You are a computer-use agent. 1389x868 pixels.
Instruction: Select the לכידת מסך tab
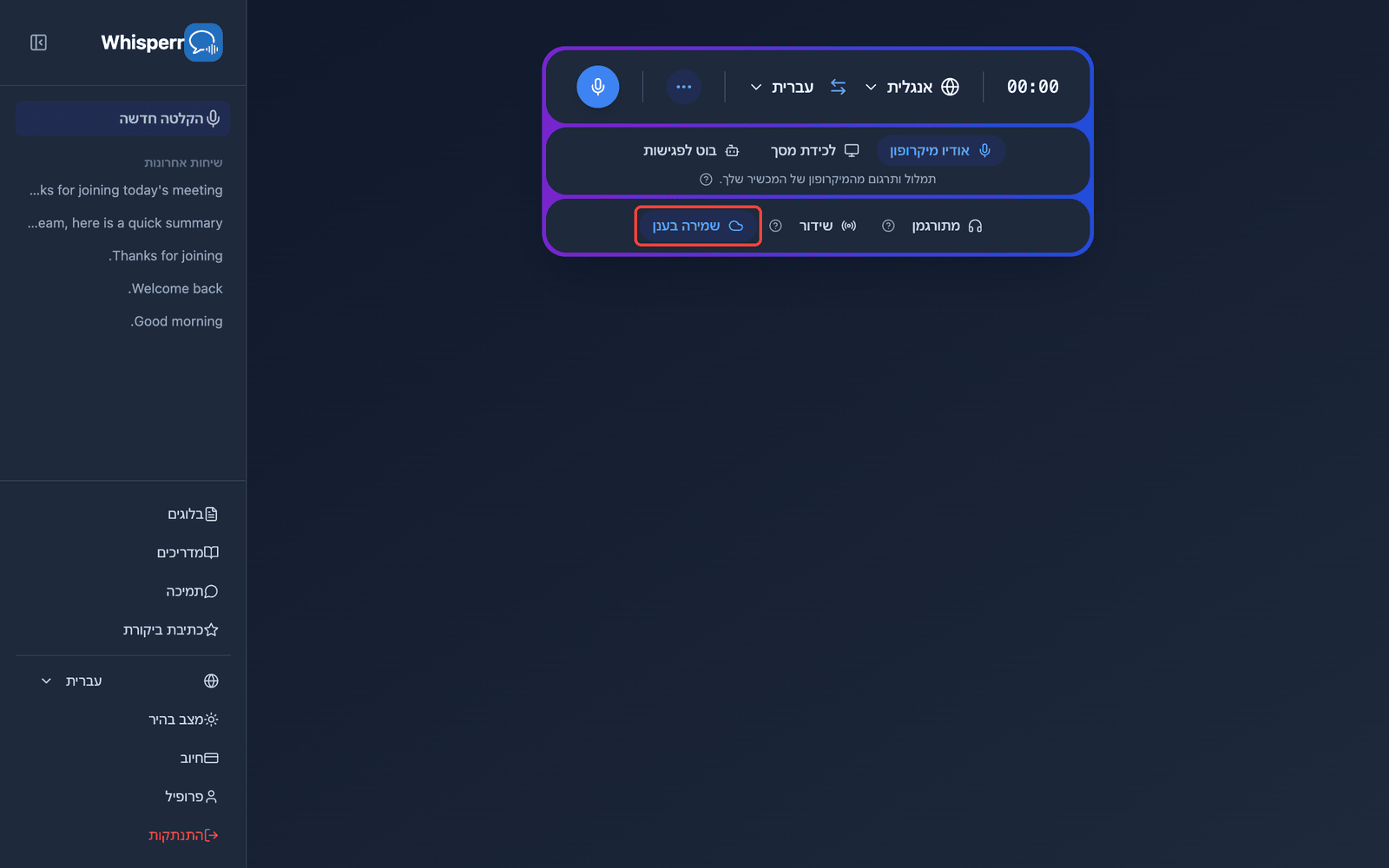814,150
